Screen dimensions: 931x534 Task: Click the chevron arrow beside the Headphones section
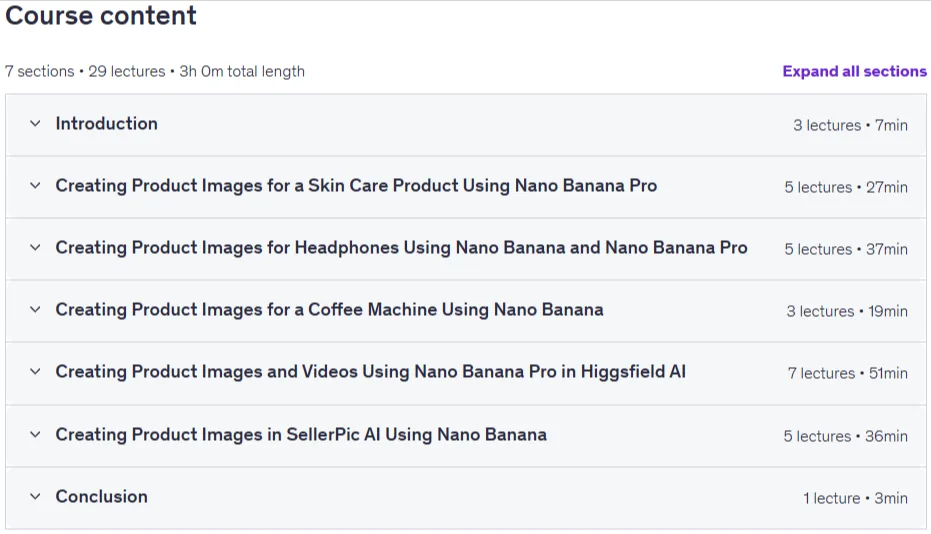coord(35,247)
